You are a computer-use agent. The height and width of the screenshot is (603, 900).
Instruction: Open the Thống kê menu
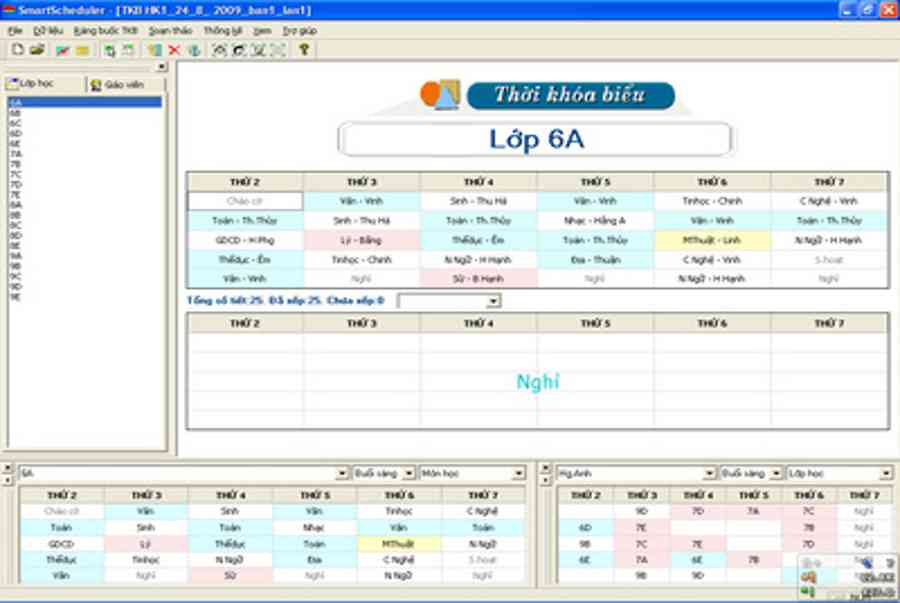[x=222, y=31]
